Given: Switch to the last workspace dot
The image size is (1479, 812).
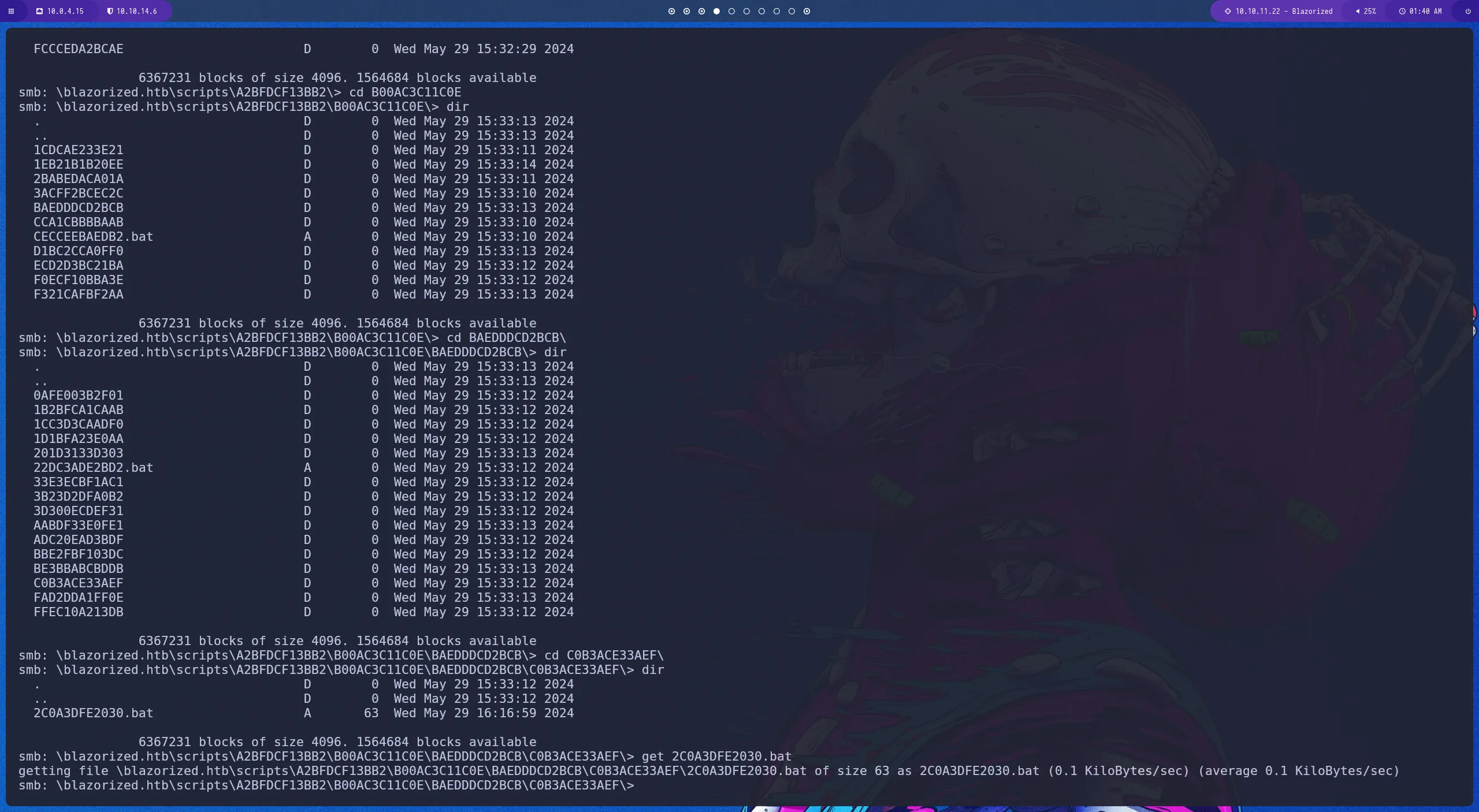Looking at the screenshot, I should pos(807,11).
